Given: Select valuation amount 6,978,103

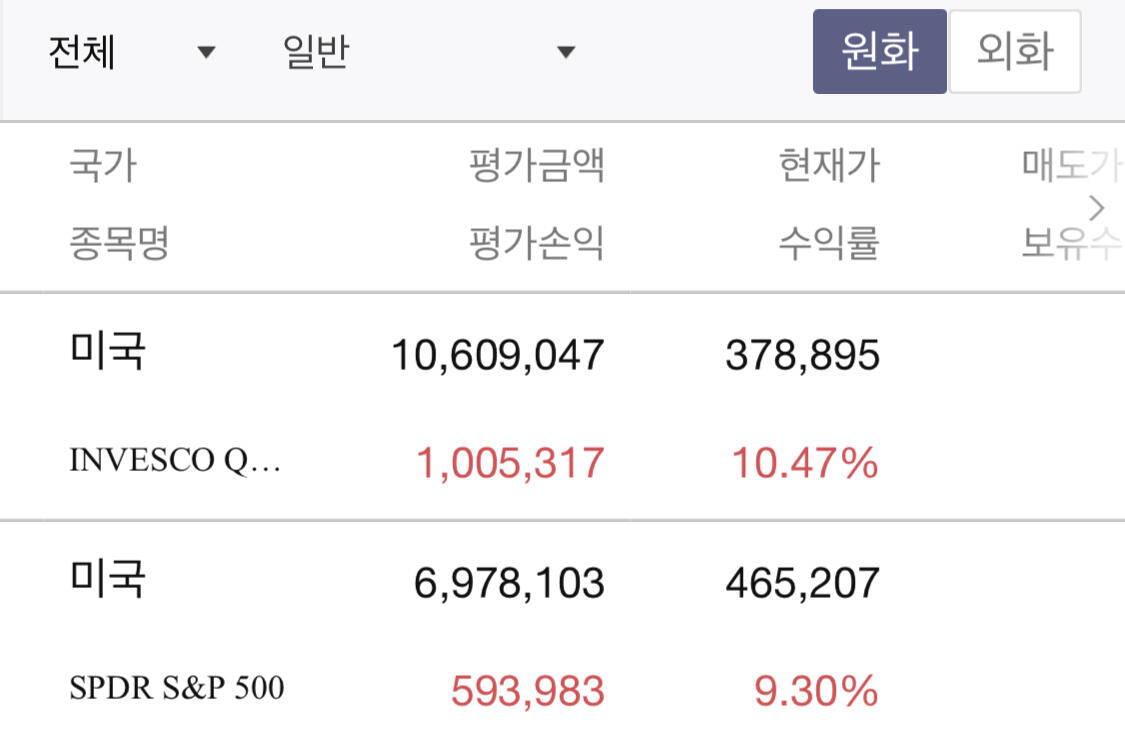Looking at the screenshot, I should [509, 582].
